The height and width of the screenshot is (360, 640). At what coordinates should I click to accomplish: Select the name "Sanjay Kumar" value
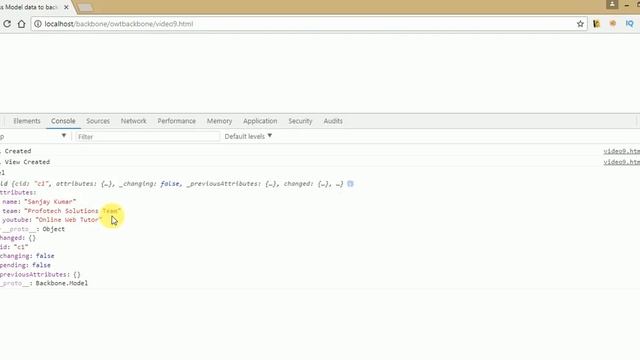click(x=50, y=202)
